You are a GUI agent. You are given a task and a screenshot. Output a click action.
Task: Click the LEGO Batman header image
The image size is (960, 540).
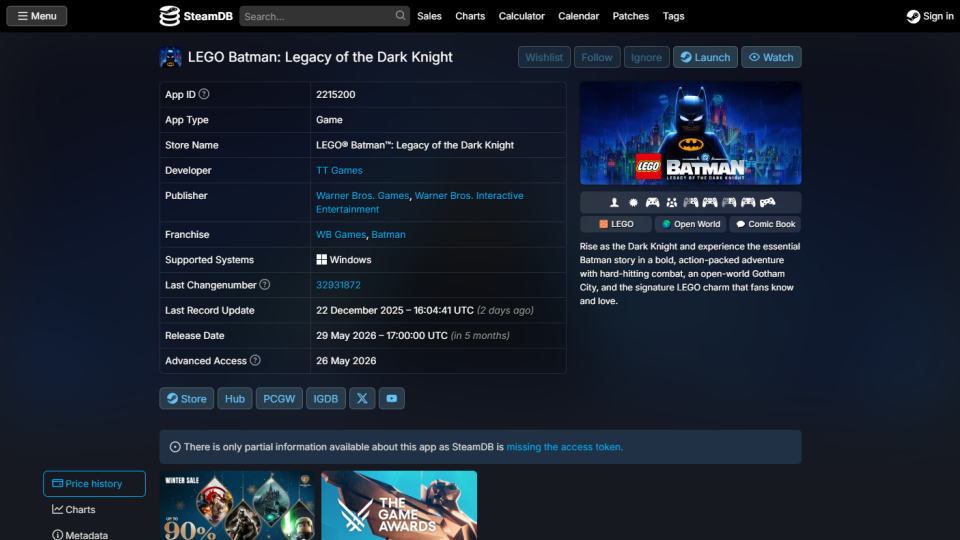pos(690,133)
